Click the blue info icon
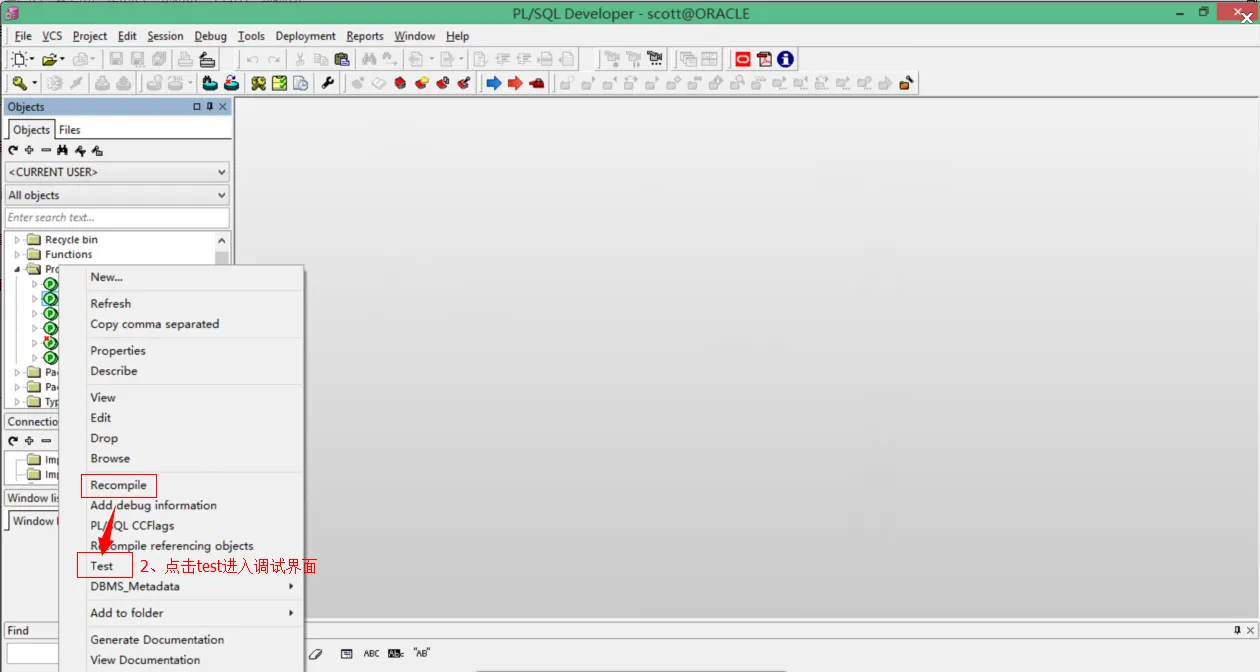The height and width of the screenshot is (672, 1260). coord(785,59)
